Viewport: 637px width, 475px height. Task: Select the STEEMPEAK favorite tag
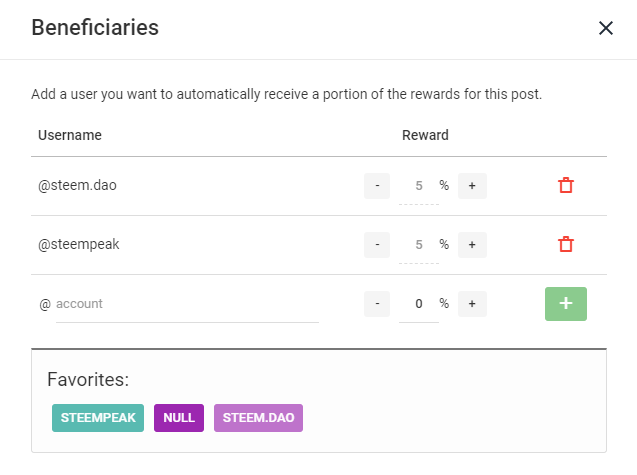tap(99, 417)
